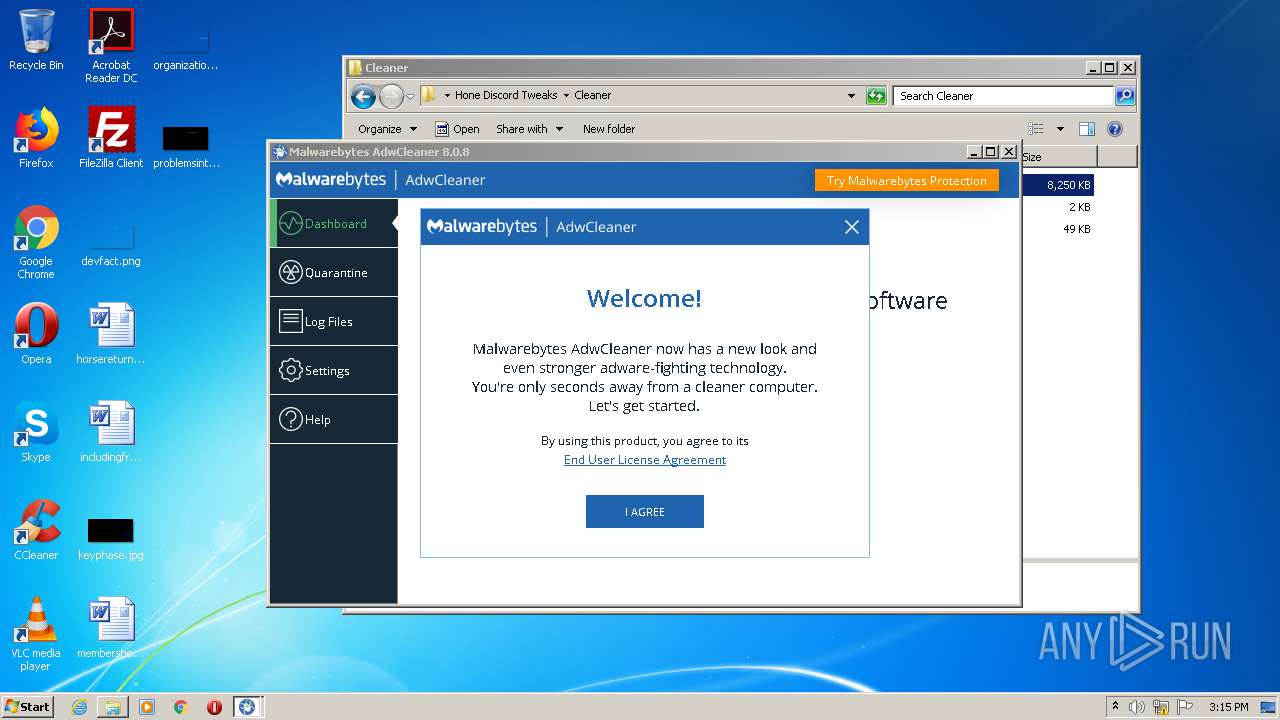Open Acrobat Reader DC desktop shortcut

tap(111, 46)
